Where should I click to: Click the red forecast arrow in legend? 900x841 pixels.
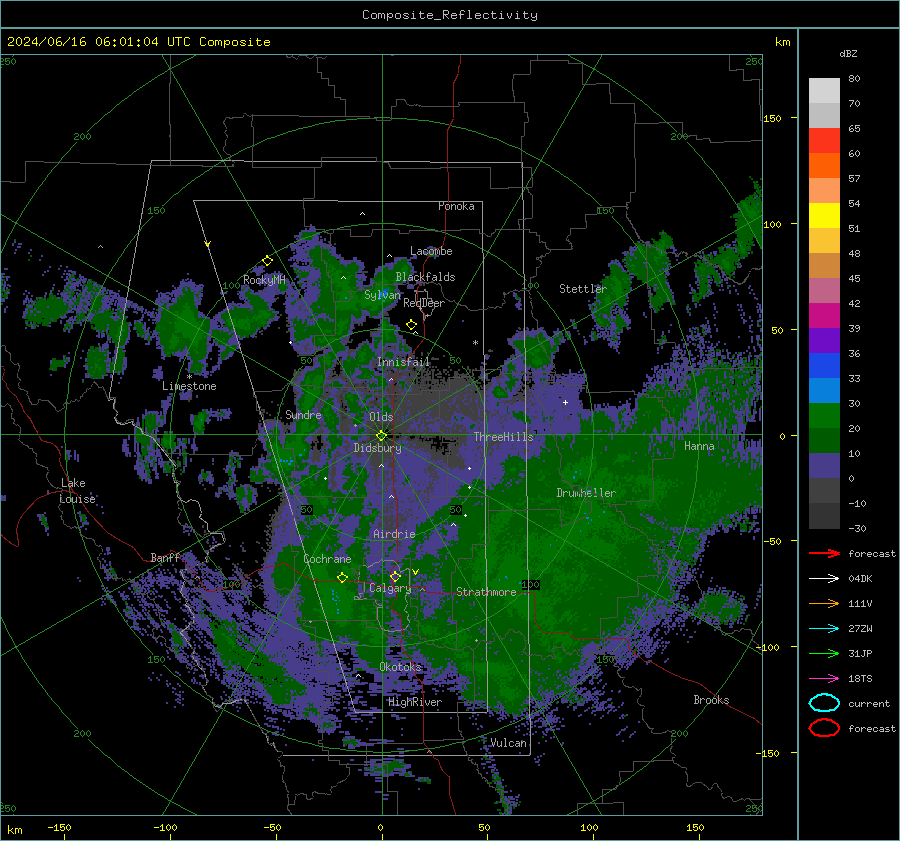(x=824, y=553)
